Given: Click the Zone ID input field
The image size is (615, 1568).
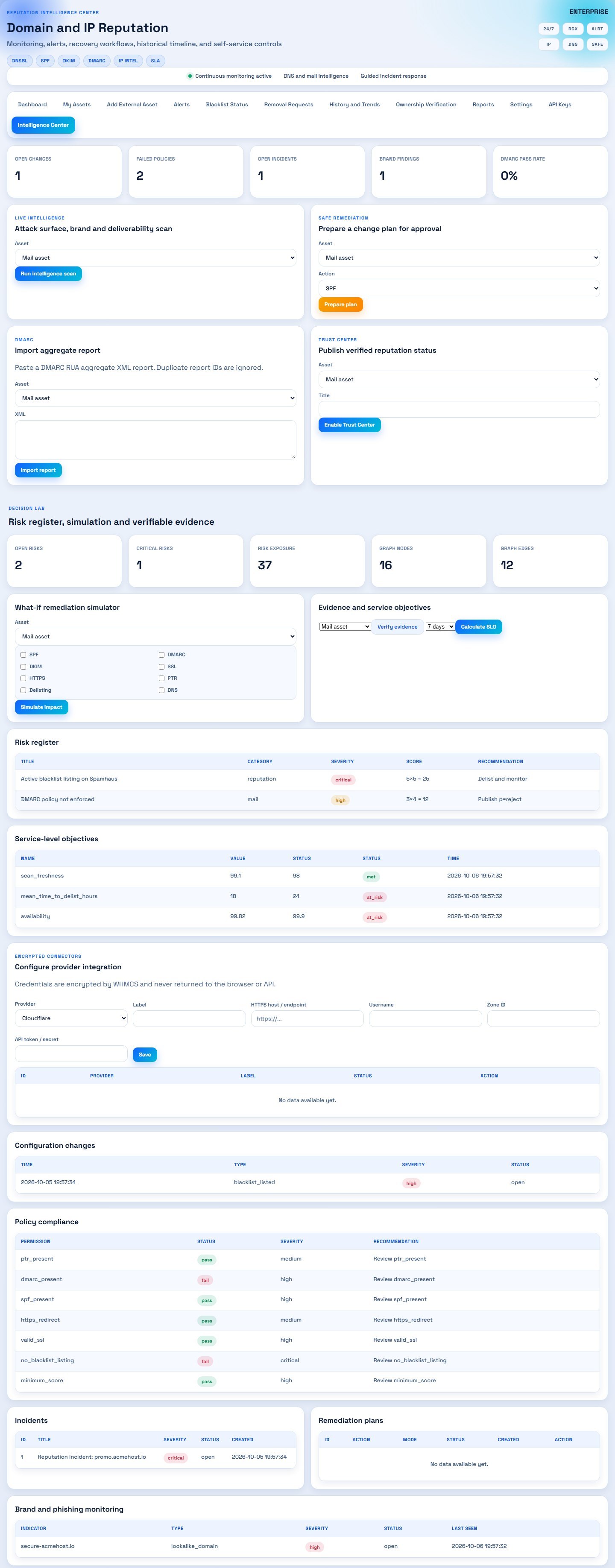Looking at the screenshot, I should tap(543, 1019).
